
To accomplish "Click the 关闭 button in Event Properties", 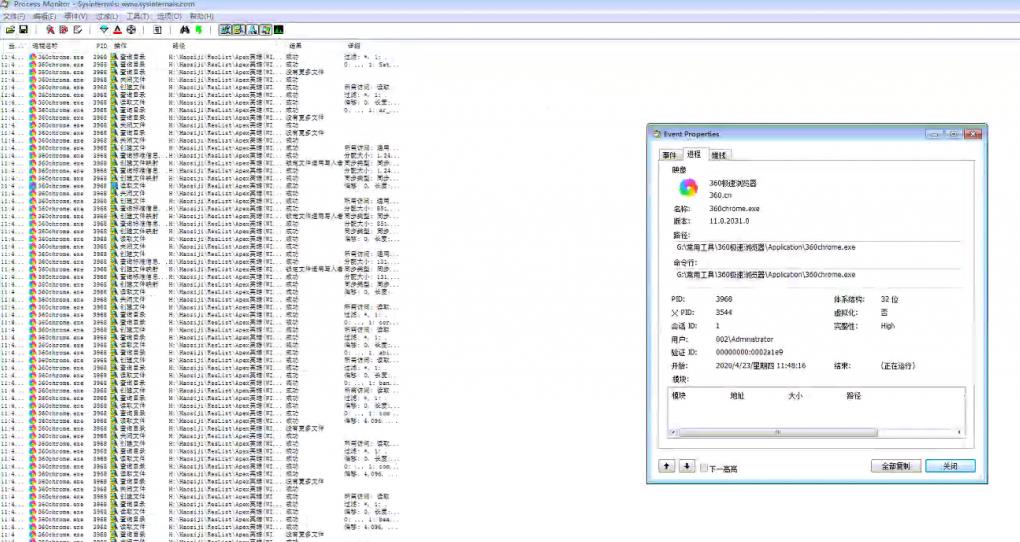I will click(x=950, y=466).
